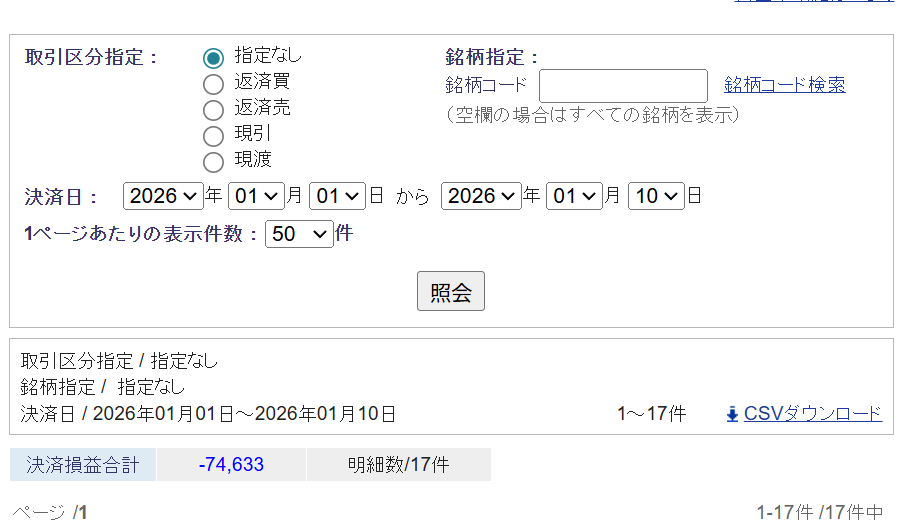This screenshot has width=903, height=520.
Task: Open the 銘柄コード検索 link
Action: tap(785, 85)
